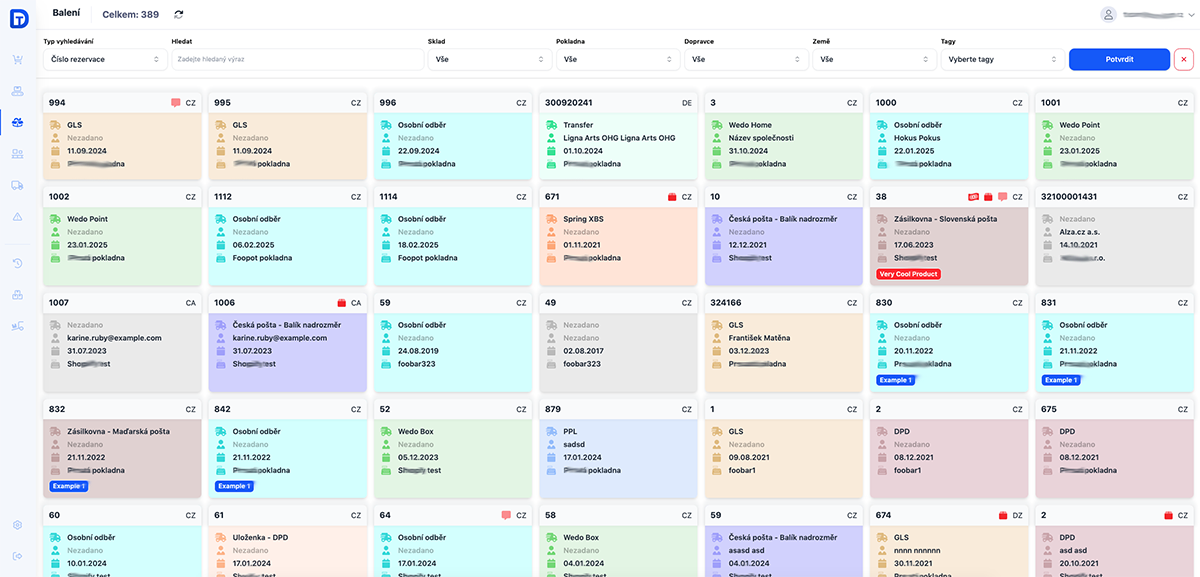Click the date 02.08.2017 on order 49
Image resolution: width=1200 pixels, height=577 pixels.
click(x=583, y=351)
